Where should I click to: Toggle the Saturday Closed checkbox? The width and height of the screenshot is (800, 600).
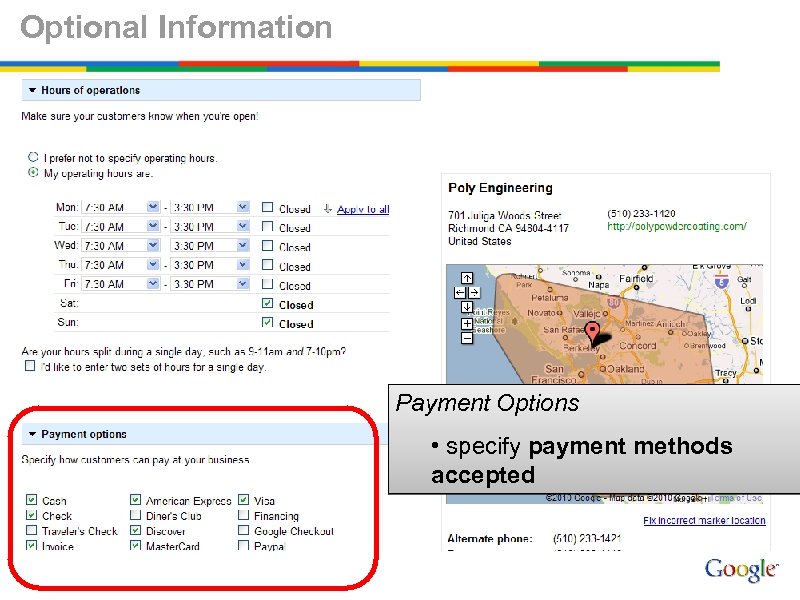pos(266,304)
